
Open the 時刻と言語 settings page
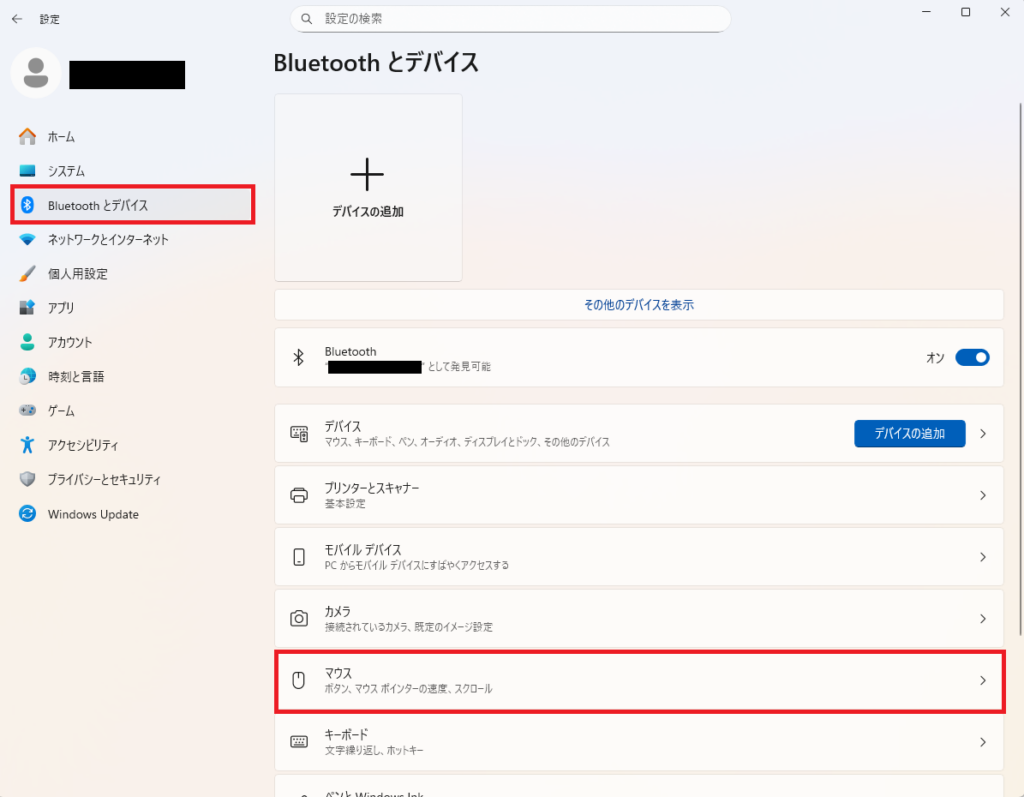[x=28, y=376]
